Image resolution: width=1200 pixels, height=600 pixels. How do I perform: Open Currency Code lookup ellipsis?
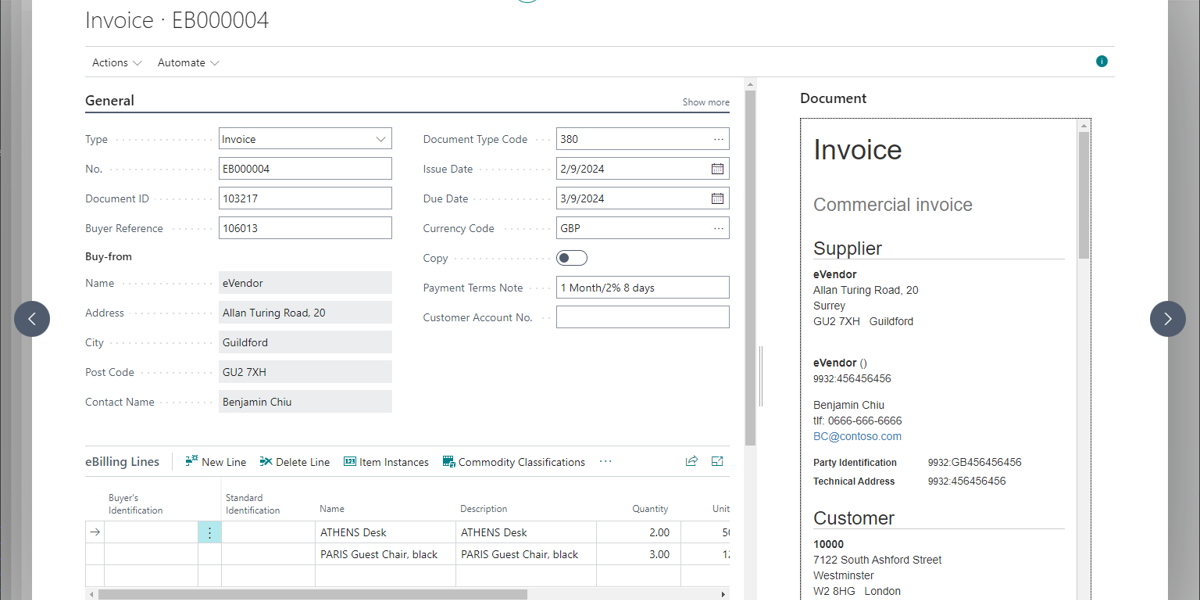click(718, 229)
